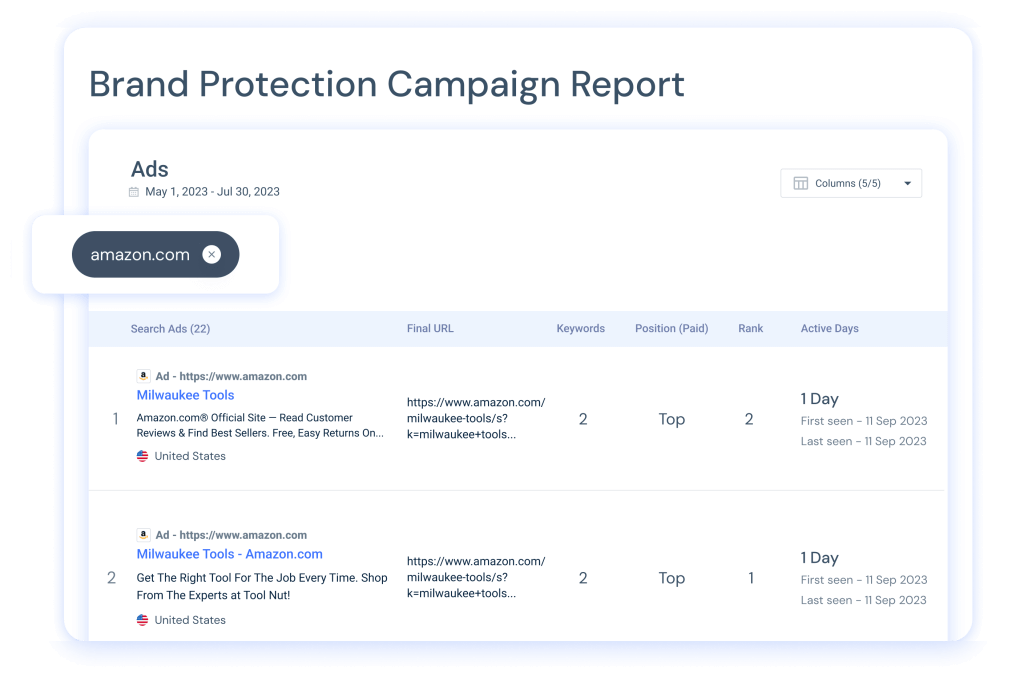Click the columns table icon
The image size is (1024, 677).
801,183
